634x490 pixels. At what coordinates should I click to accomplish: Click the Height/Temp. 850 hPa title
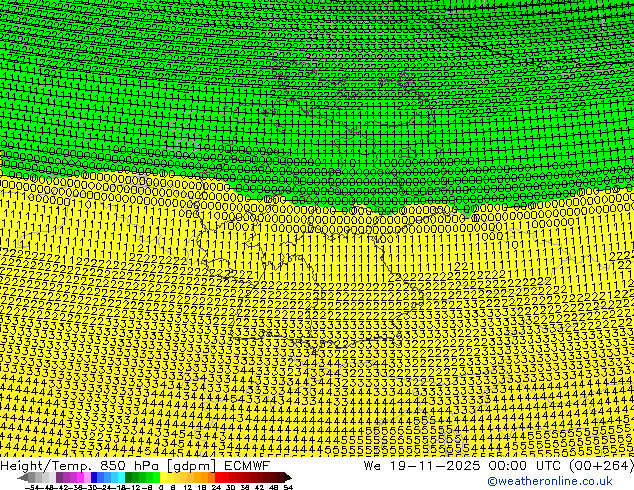click(x=81, y=466)
